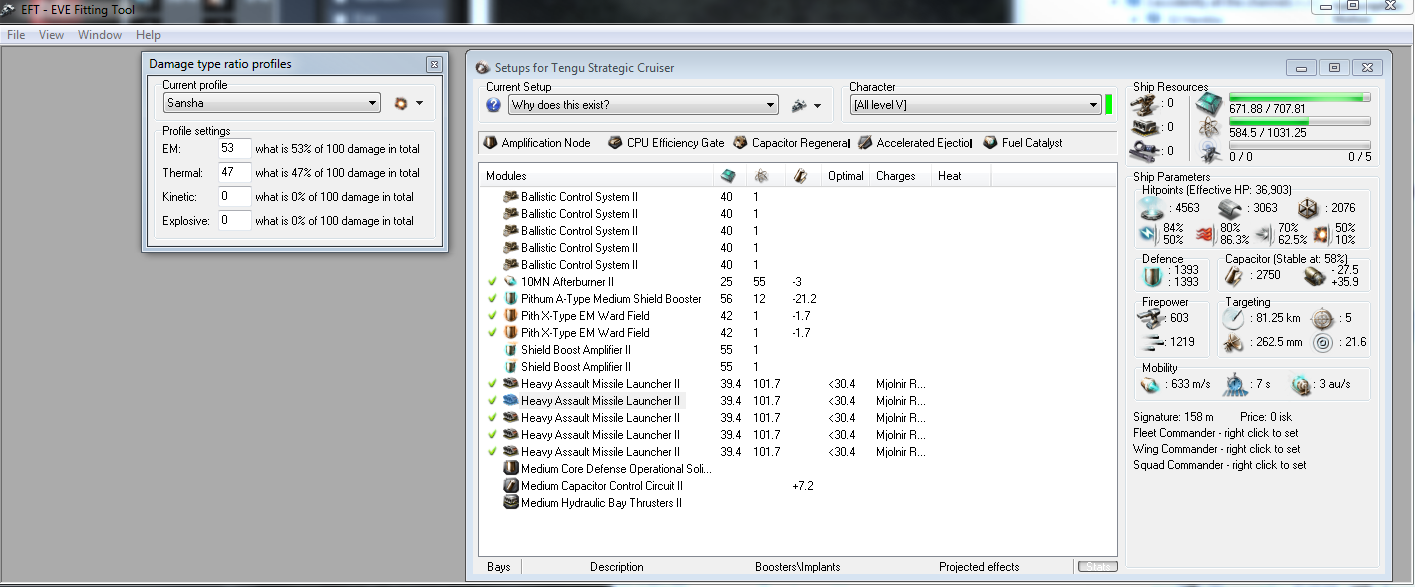Image resolution: width=1415 pixels, height=587 pixels.
Task: Click the CPU usage progress bar
Action: pyautogui.click(x=1299, y=98)
